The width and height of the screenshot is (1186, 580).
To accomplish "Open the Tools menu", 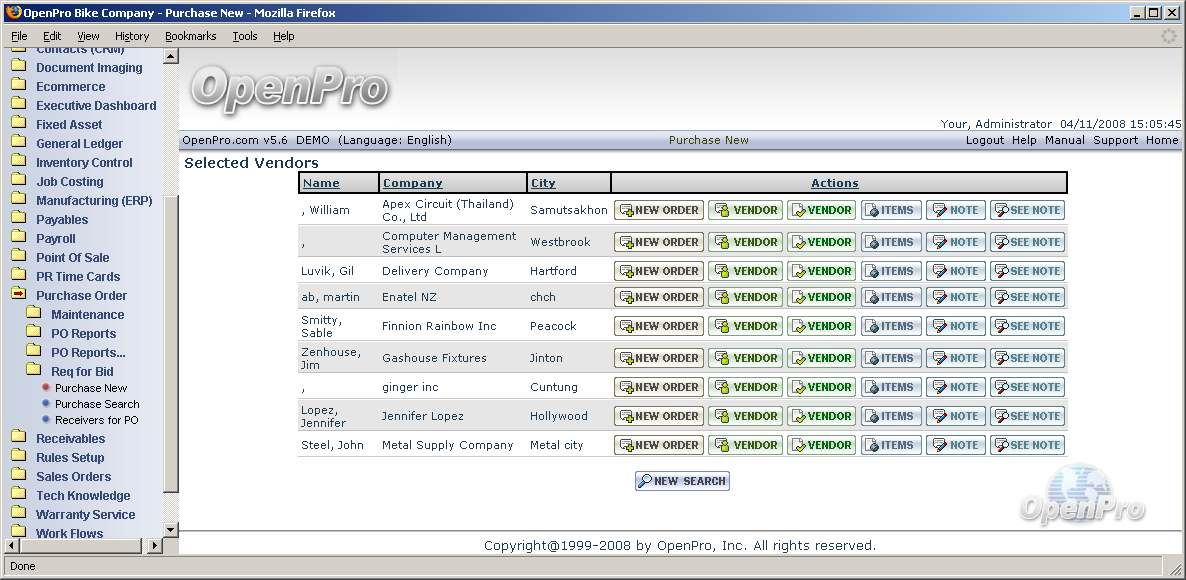I will 244,36.
